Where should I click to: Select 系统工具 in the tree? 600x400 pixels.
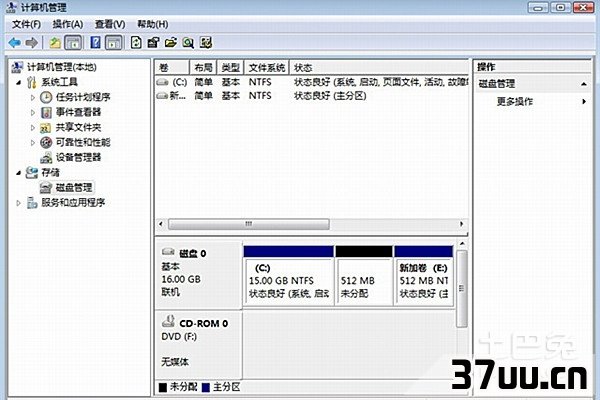pyautogui.click(x=59, y=82)
